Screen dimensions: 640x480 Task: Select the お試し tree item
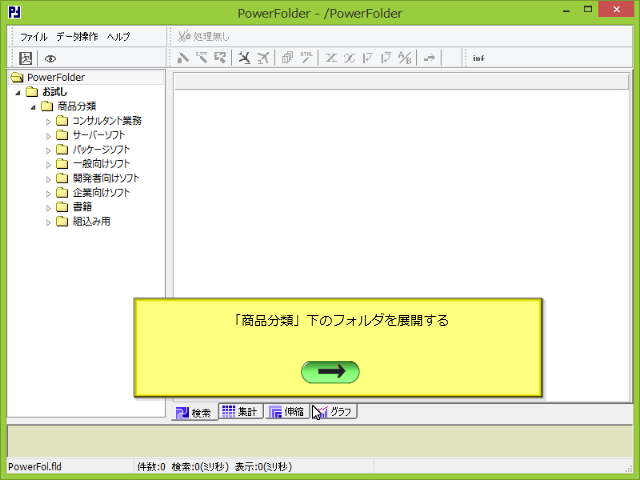point(55,92)
